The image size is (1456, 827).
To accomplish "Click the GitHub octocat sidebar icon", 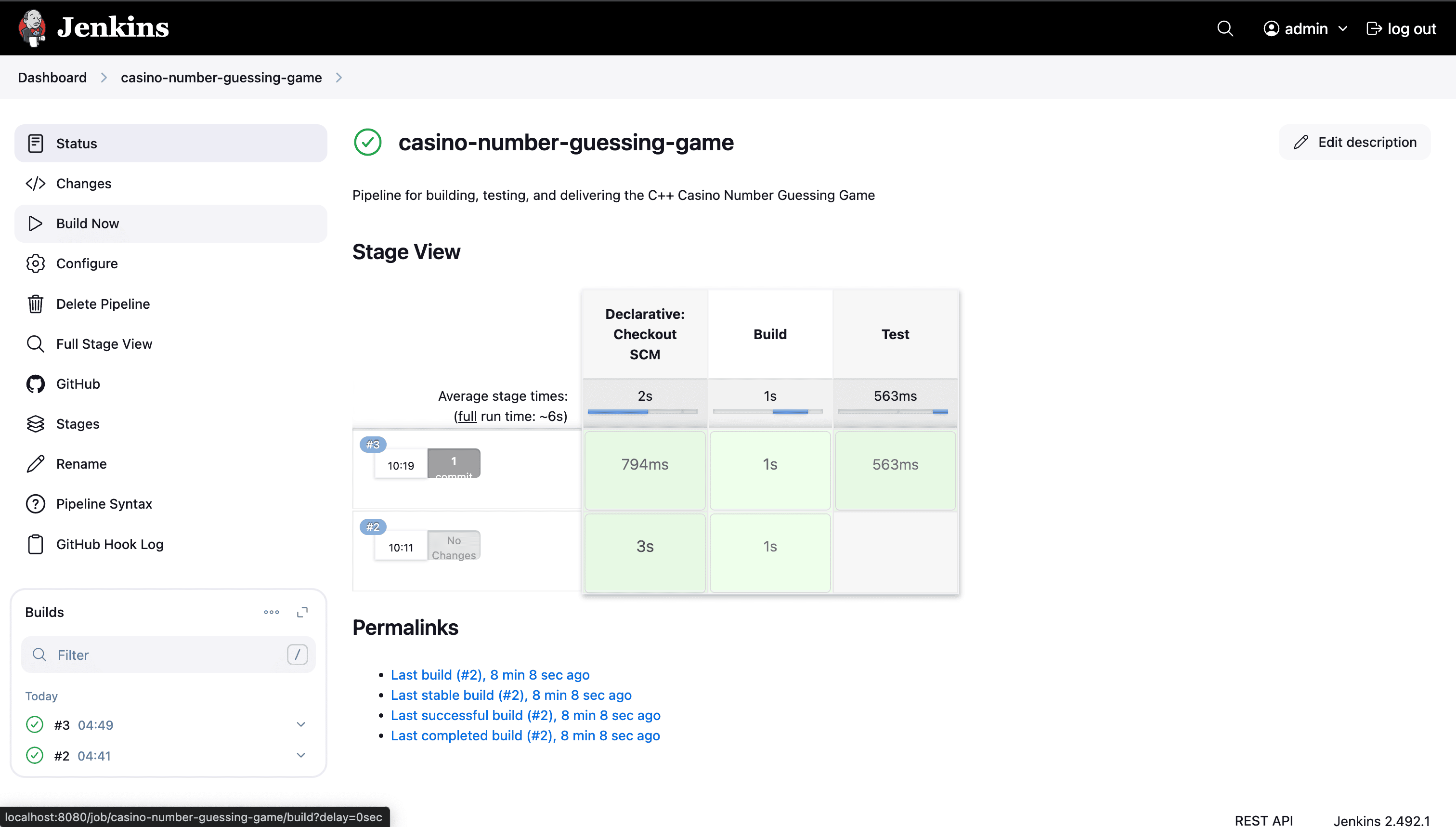I will tap(35, 384).
